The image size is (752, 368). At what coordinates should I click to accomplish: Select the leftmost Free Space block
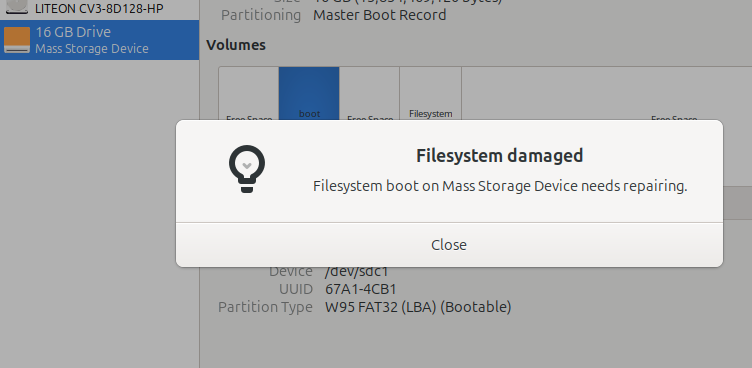pyautogui.click(x=249, y=94)
